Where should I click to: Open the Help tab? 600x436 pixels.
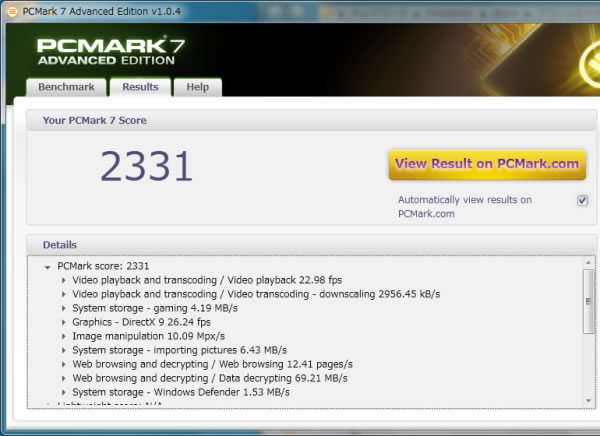point(197,87)
